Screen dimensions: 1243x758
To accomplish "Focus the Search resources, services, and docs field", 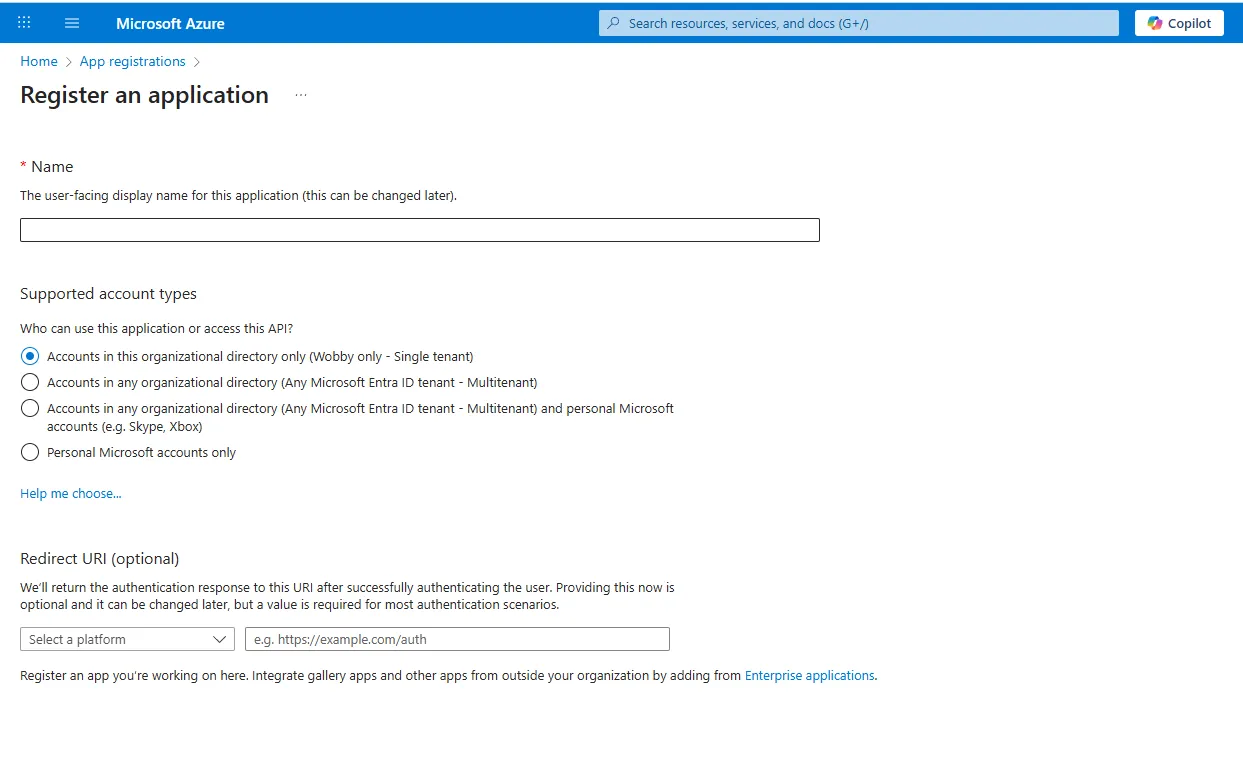I will pyautogui.click(x=860, y=23).
